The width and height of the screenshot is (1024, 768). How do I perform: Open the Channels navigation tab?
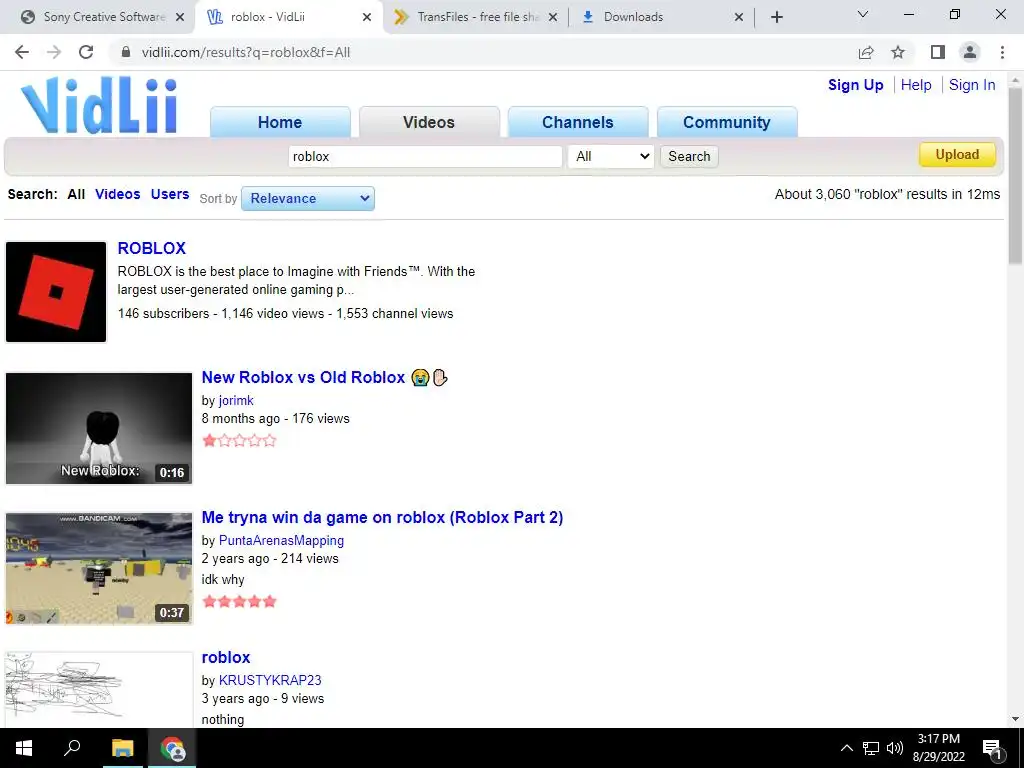point(578,122)
